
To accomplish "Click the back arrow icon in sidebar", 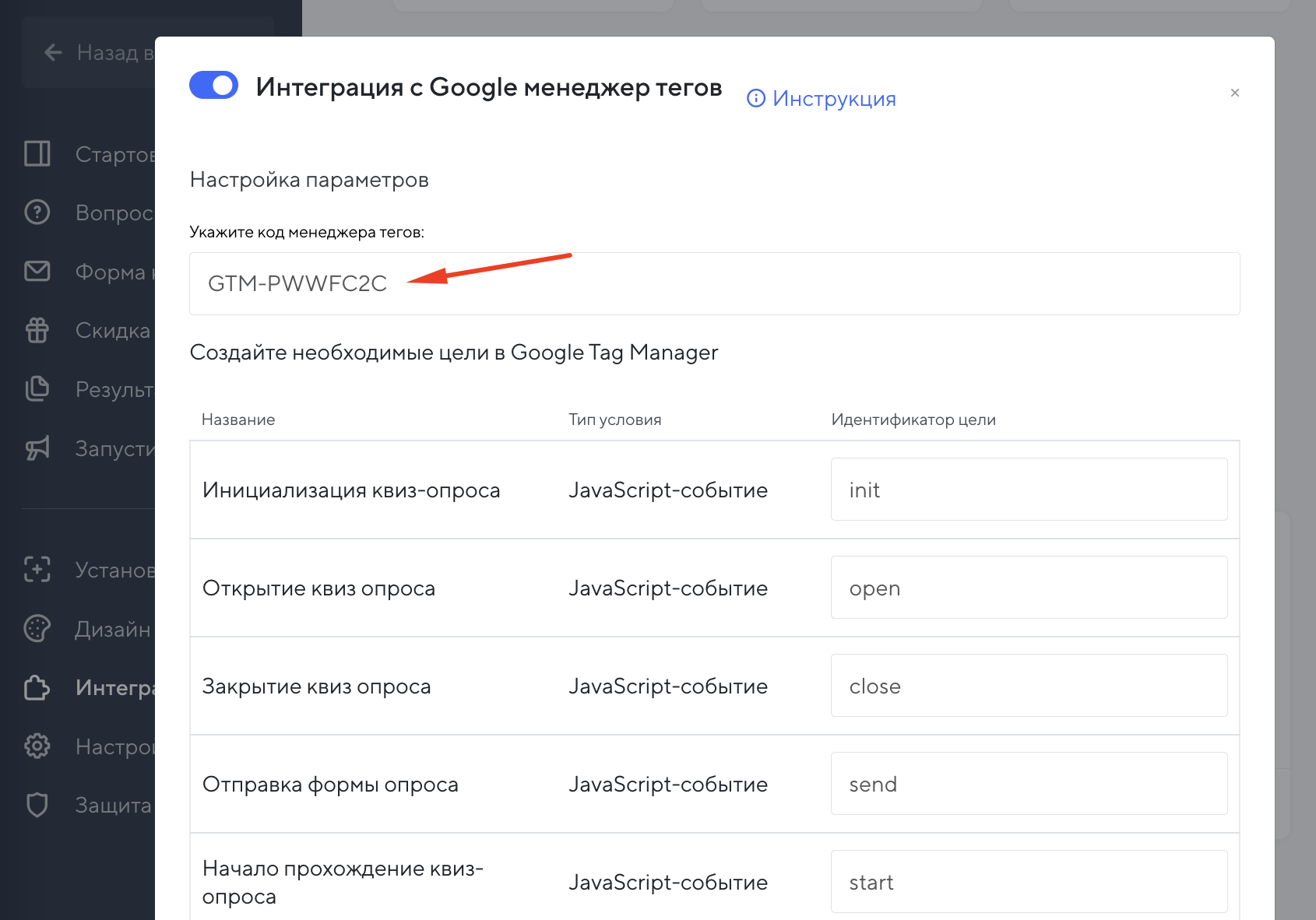I will [53, 52].
